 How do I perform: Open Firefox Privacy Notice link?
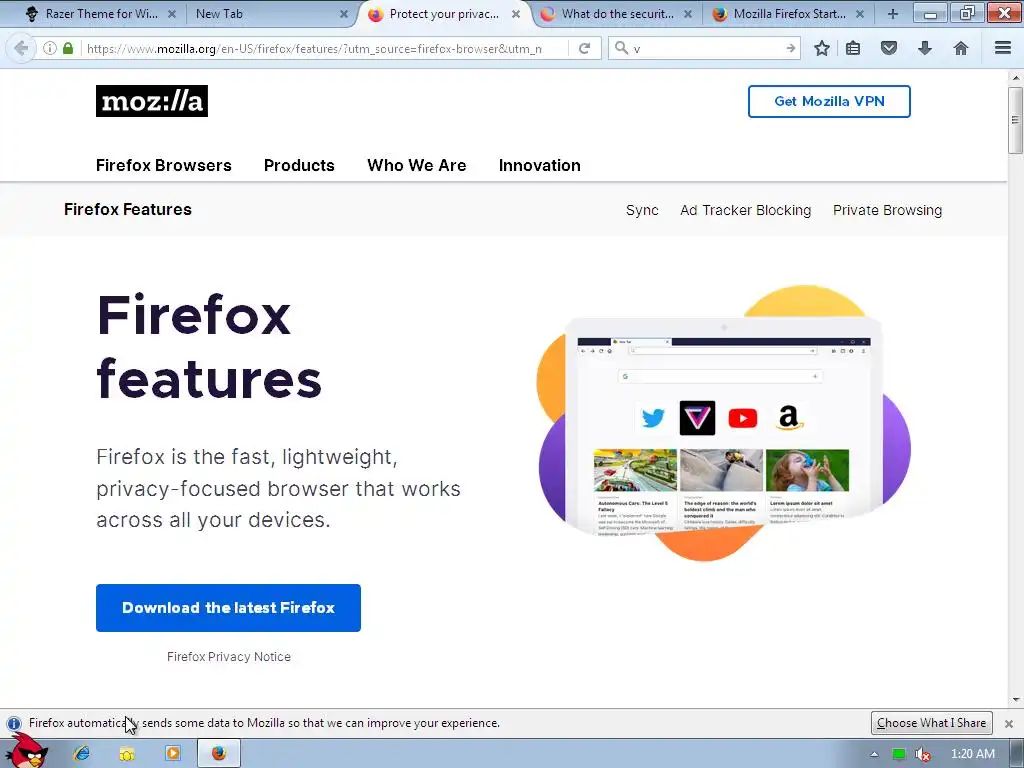click(229, 657)
